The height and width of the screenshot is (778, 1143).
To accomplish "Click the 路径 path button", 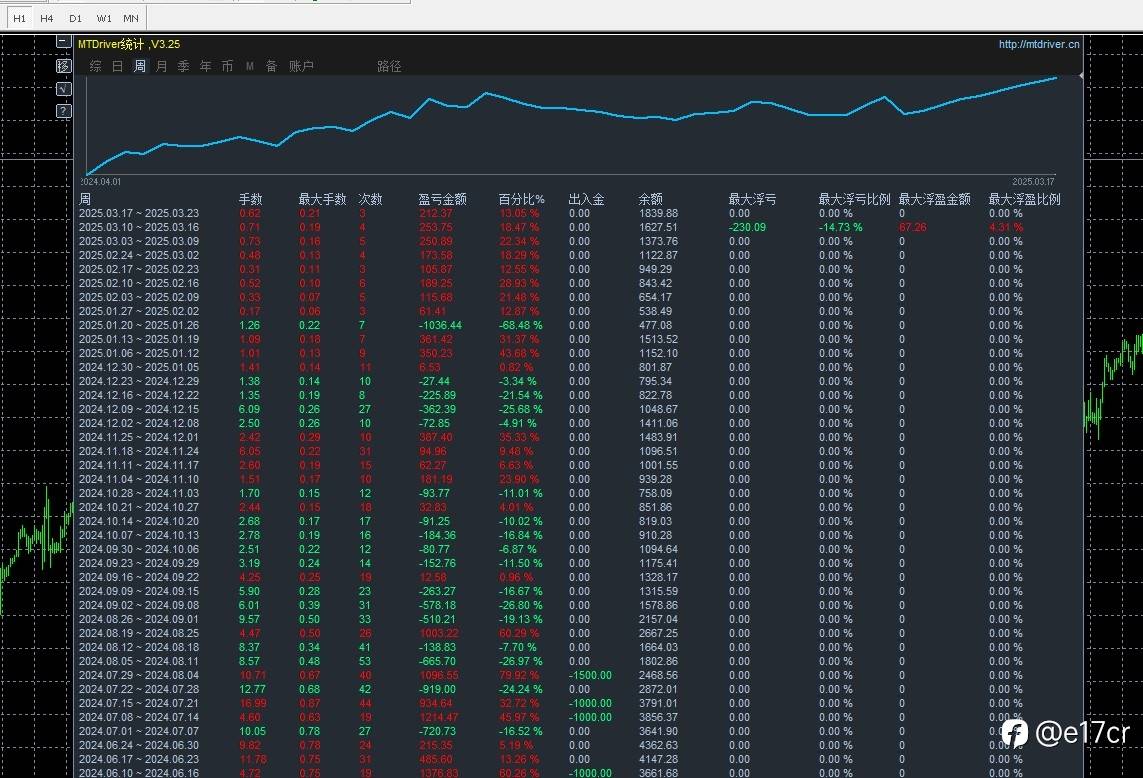I will [389, 66].
